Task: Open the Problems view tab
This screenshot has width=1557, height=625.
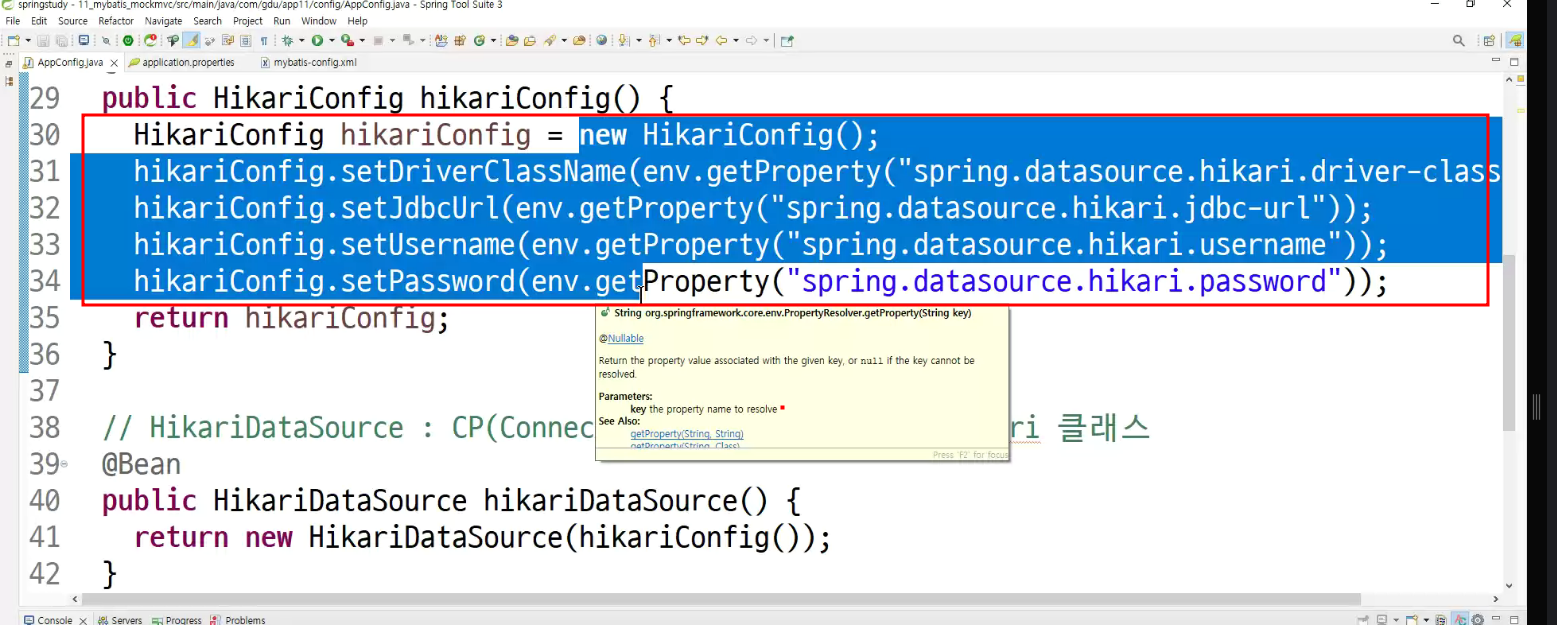Action: click(x=238, y=620)
